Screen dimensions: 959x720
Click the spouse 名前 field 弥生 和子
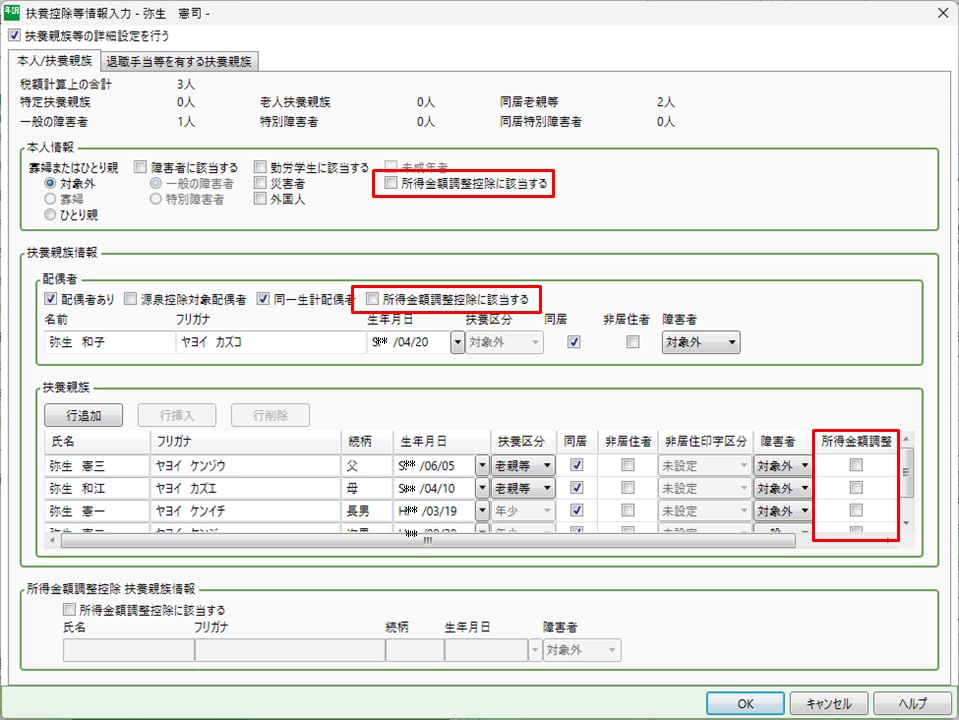[x=108, y=343]
